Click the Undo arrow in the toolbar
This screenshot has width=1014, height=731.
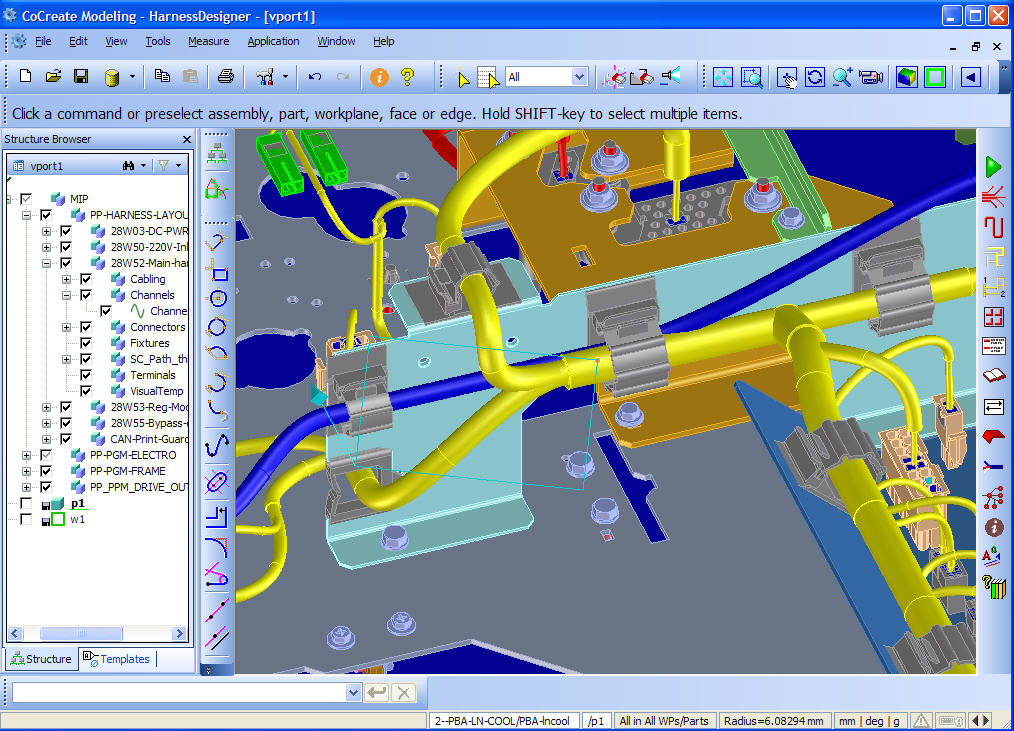(x=315, y=77)
